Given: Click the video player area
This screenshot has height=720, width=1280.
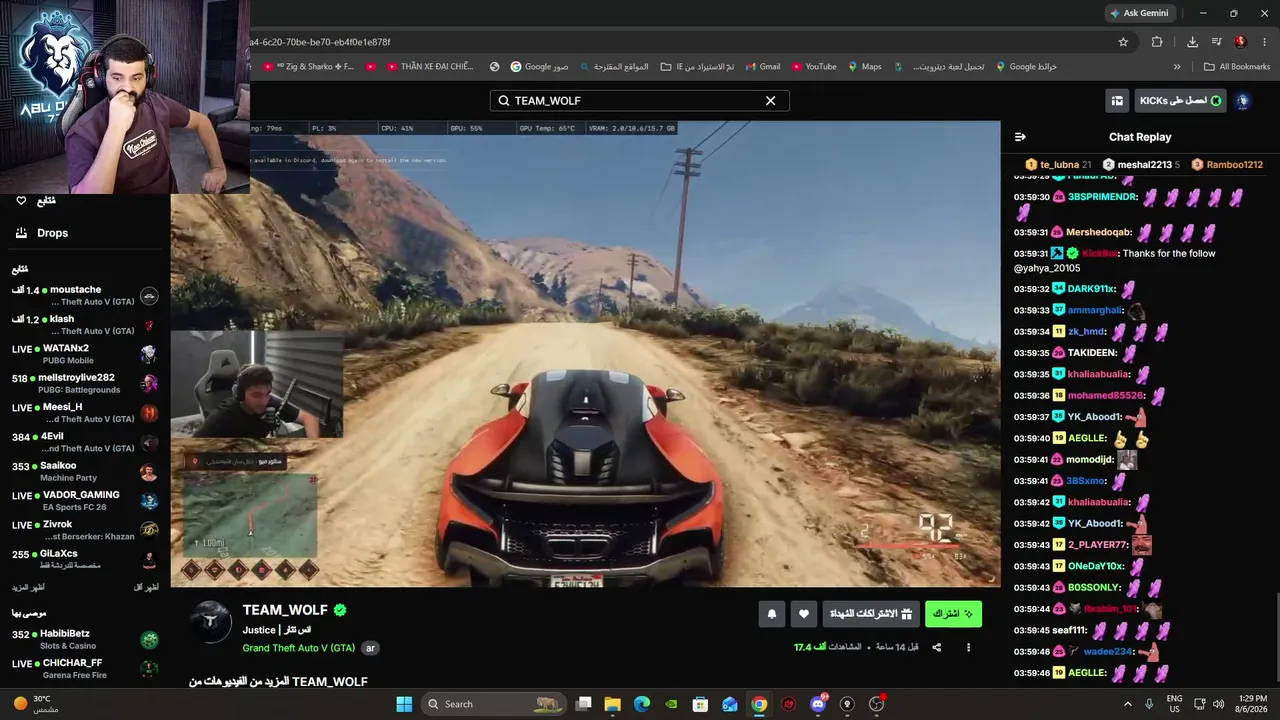Looking at the screenshot, I should pos(585,354).
